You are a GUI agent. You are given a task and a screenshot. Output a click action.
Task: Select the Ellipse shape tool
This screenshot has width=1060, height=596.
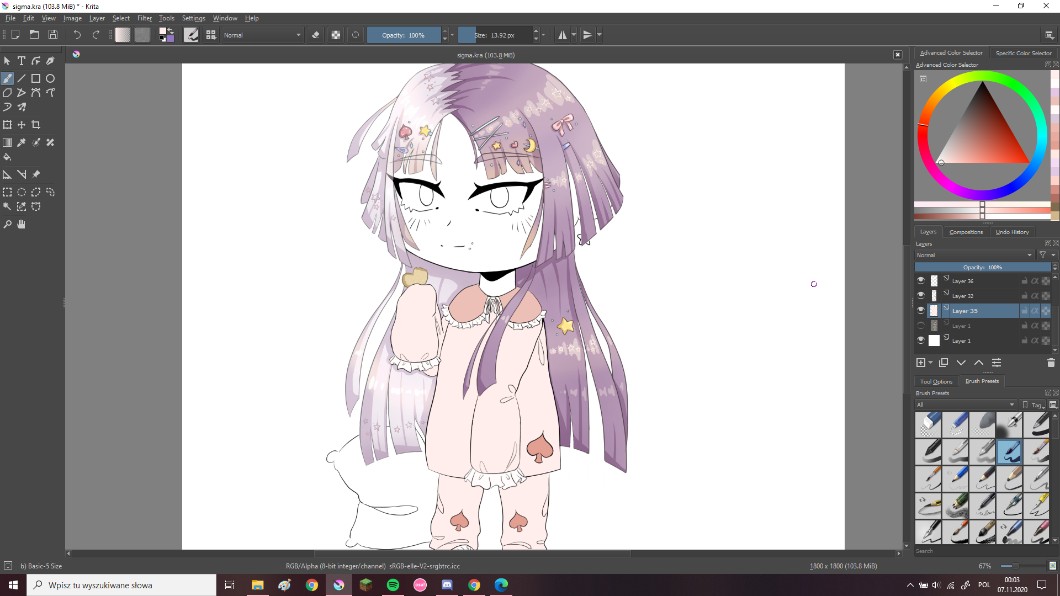click(50, 78)
